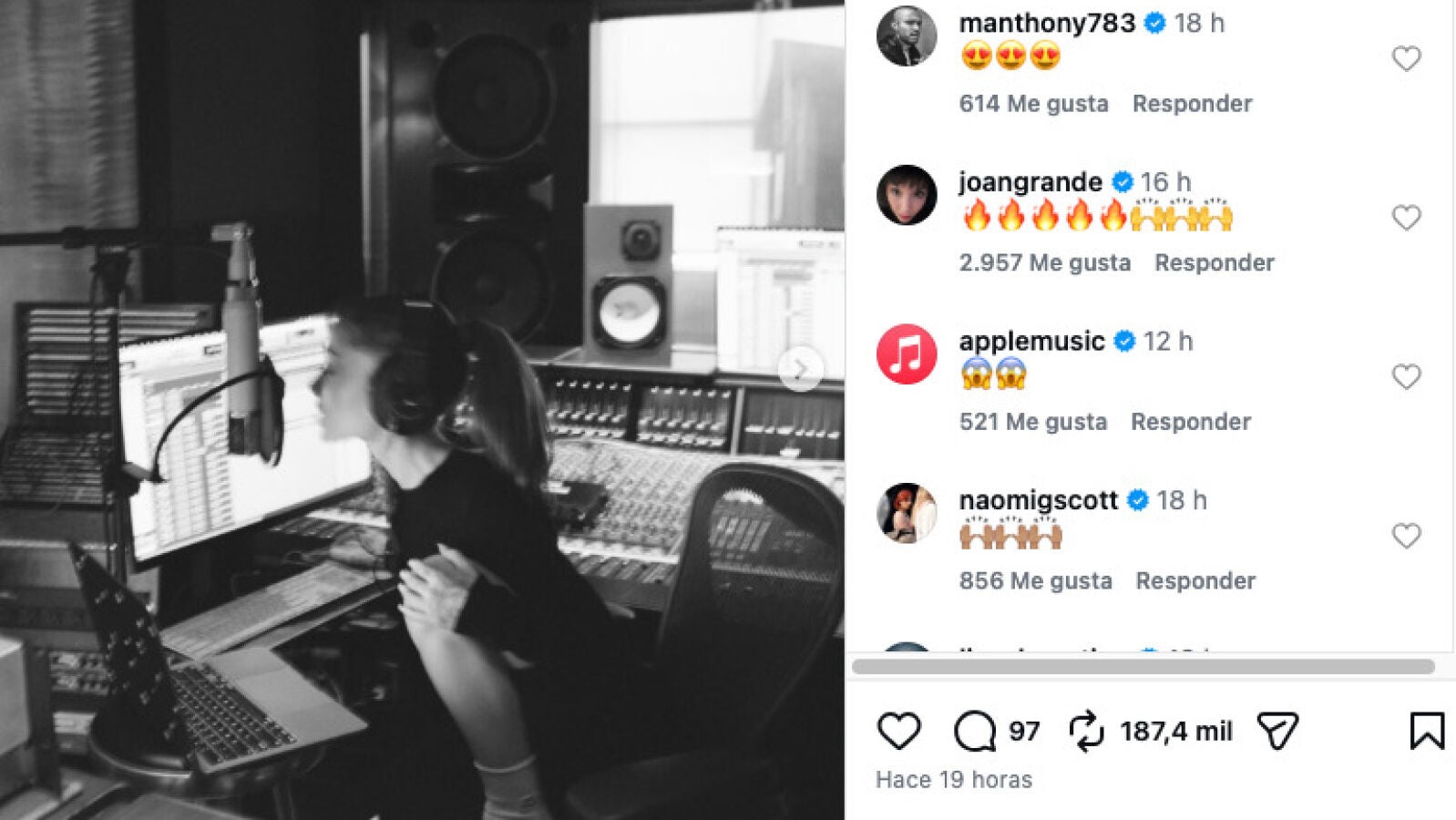
Task: Like manthony783's comment
Action: (x=1406, y=59)
